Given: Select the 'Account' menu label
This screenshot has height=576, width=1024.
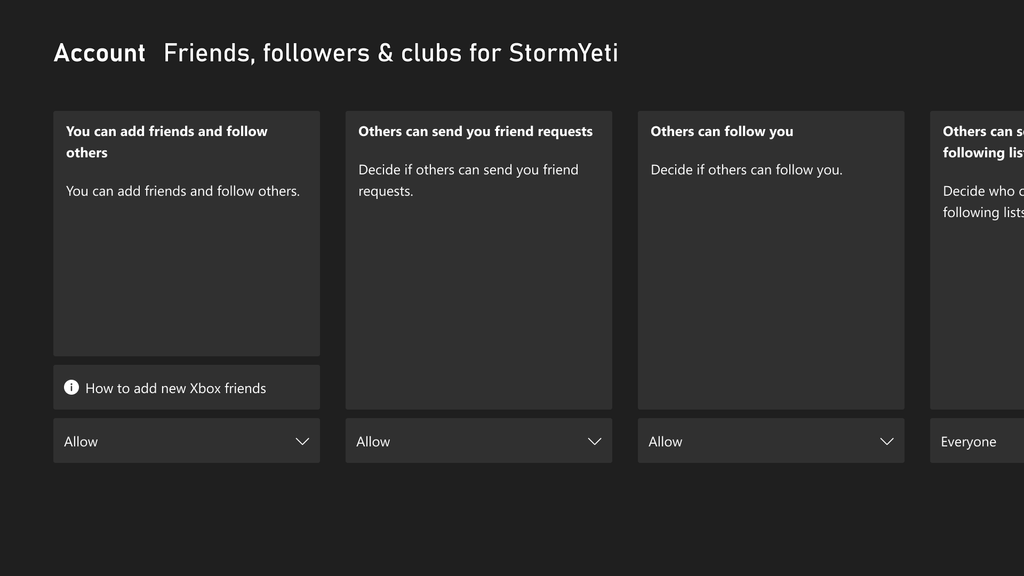Looking at the screenshot, I should click(99, 53).
